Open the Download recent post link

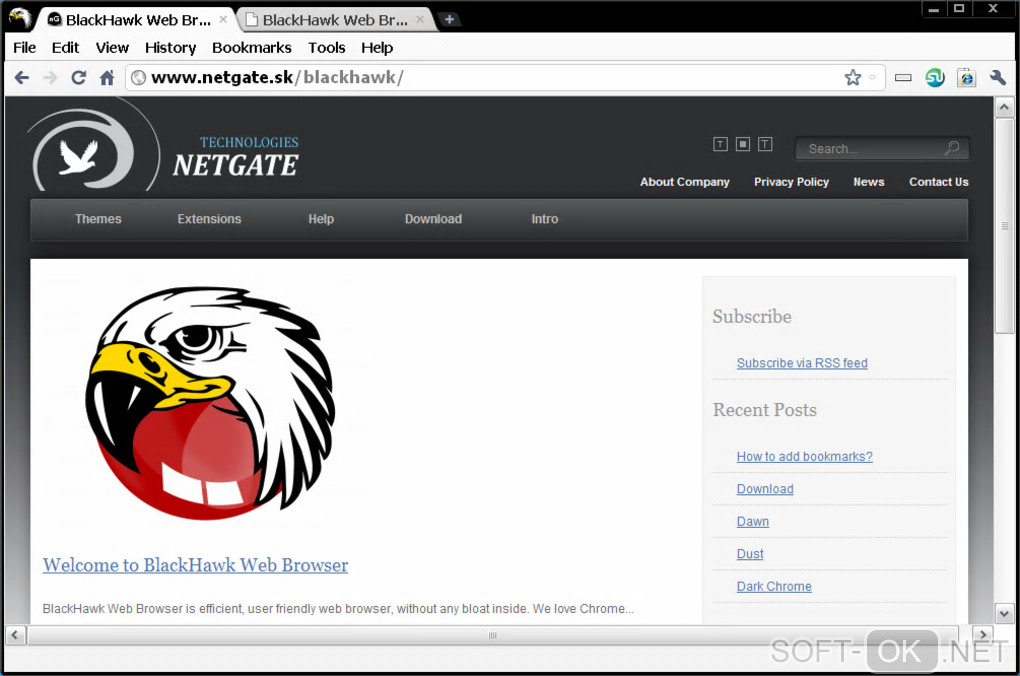pyautogui.click(x=765, y=489)
